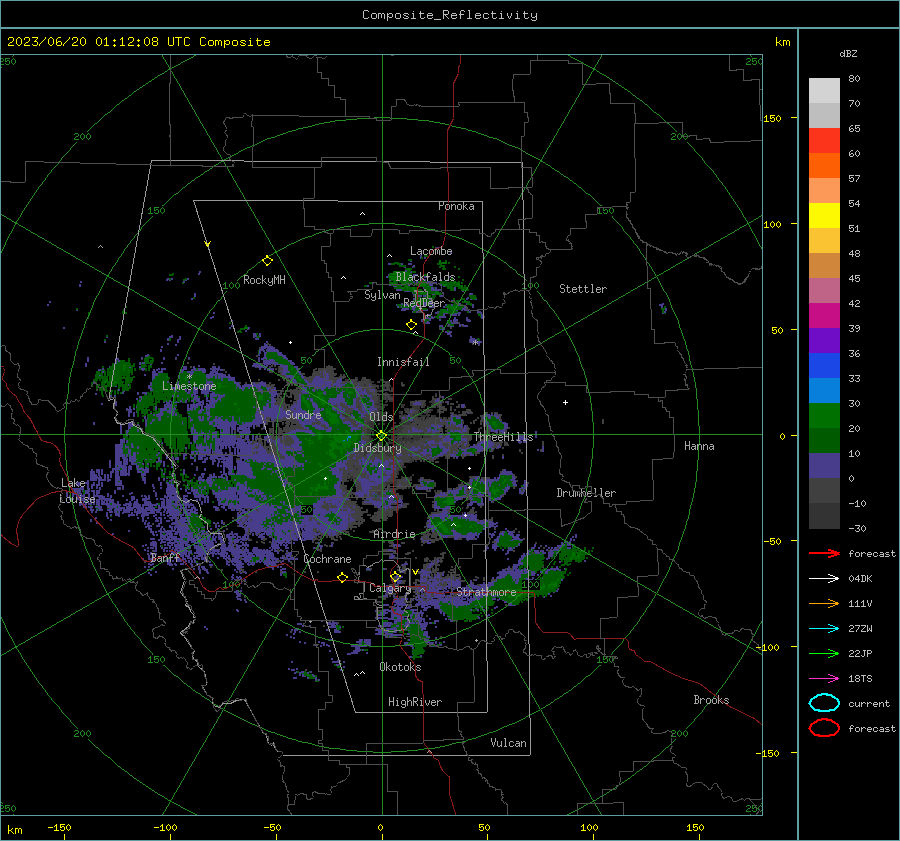Click the Stettler map label
This screenshot has width=900, height=841.
583,289
